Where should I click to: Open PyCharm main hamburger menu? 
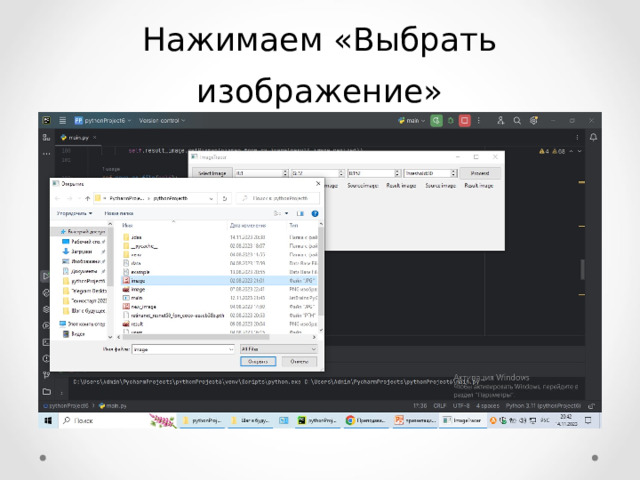[x=62, y=121]
